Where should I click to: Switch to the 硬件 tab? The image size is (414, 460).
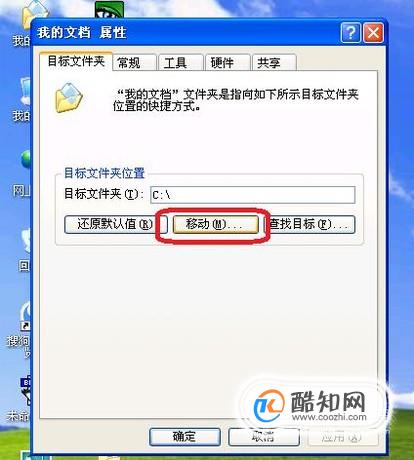click(228, 62)
